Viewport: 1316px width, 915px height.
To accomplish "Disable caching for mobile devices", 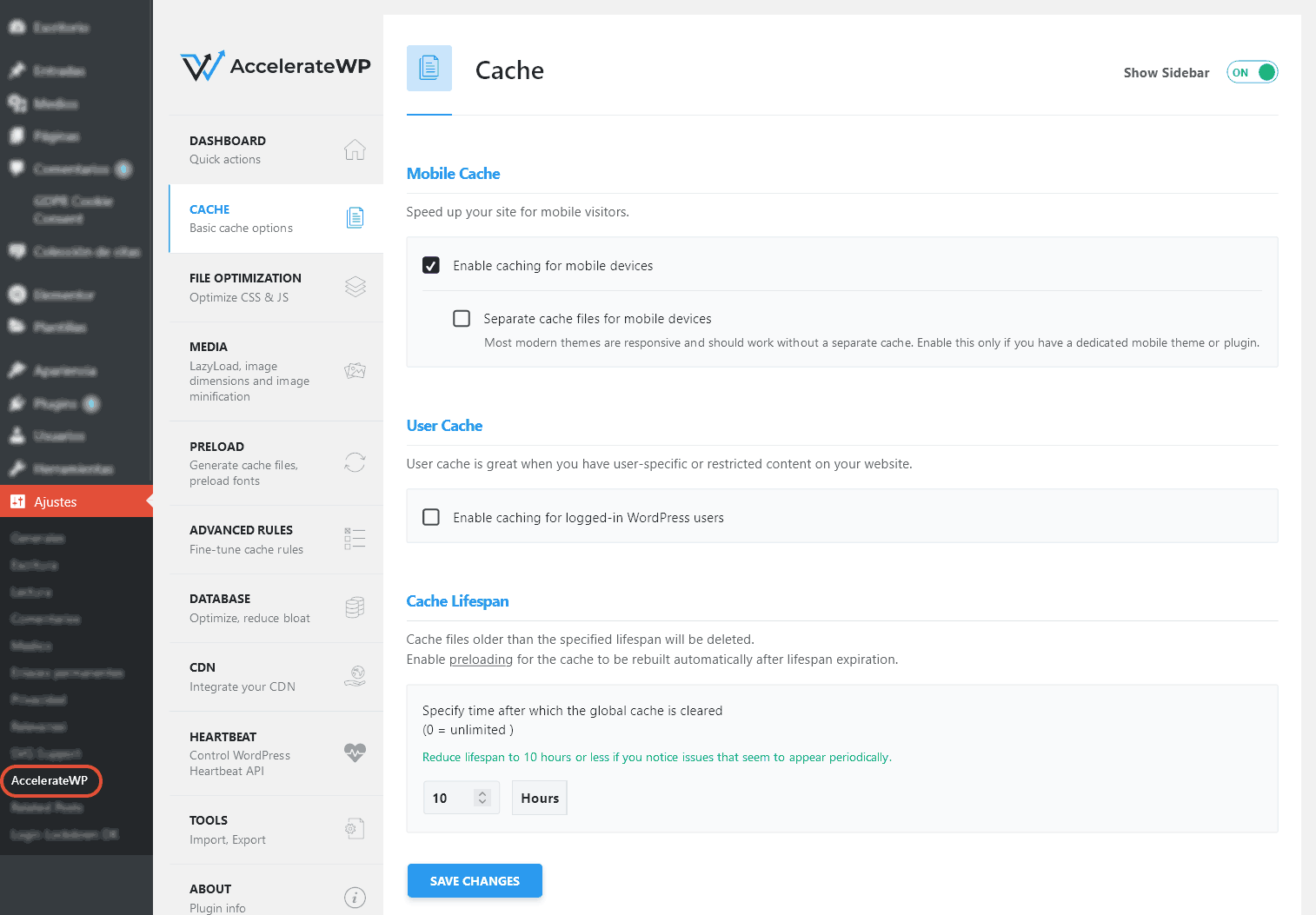I will pos(431,265).
